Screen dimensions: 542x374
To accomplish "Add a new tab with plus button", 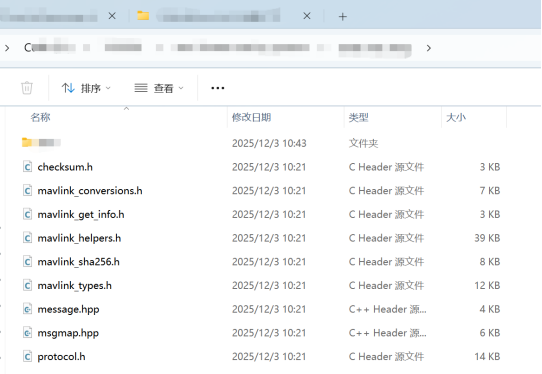I will (343, 16).
